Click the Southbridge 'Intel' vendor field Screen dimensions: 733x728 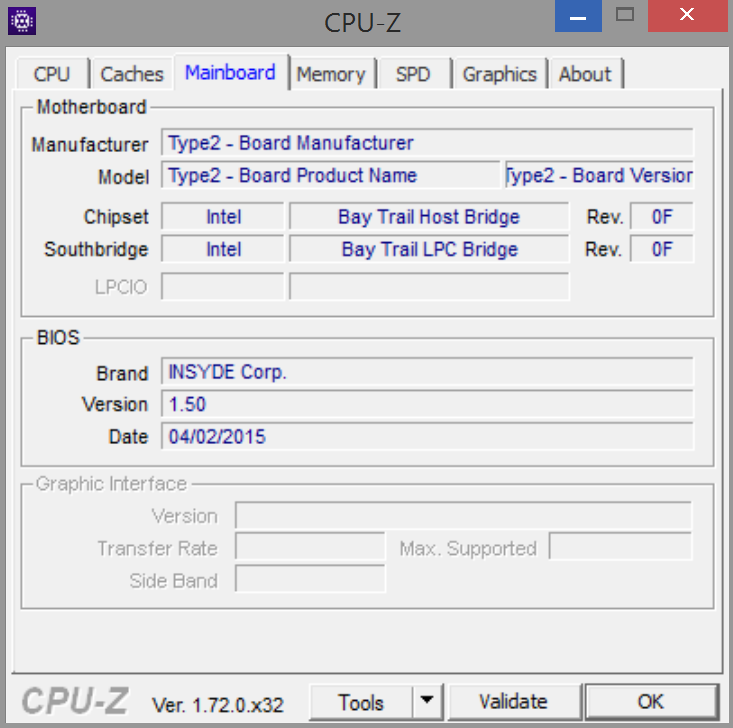(223, 249)
